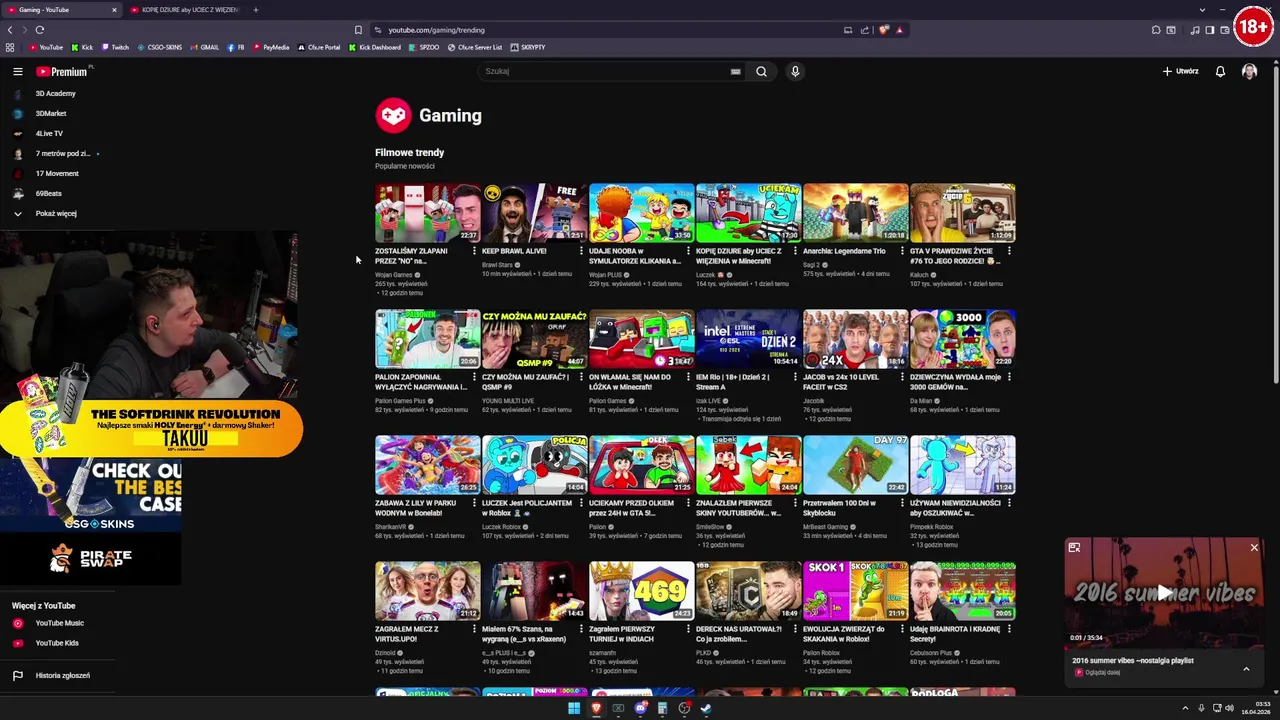Open the notifications bell
The width and height of the screenshot is (1280, 720).
point(1220,71)
